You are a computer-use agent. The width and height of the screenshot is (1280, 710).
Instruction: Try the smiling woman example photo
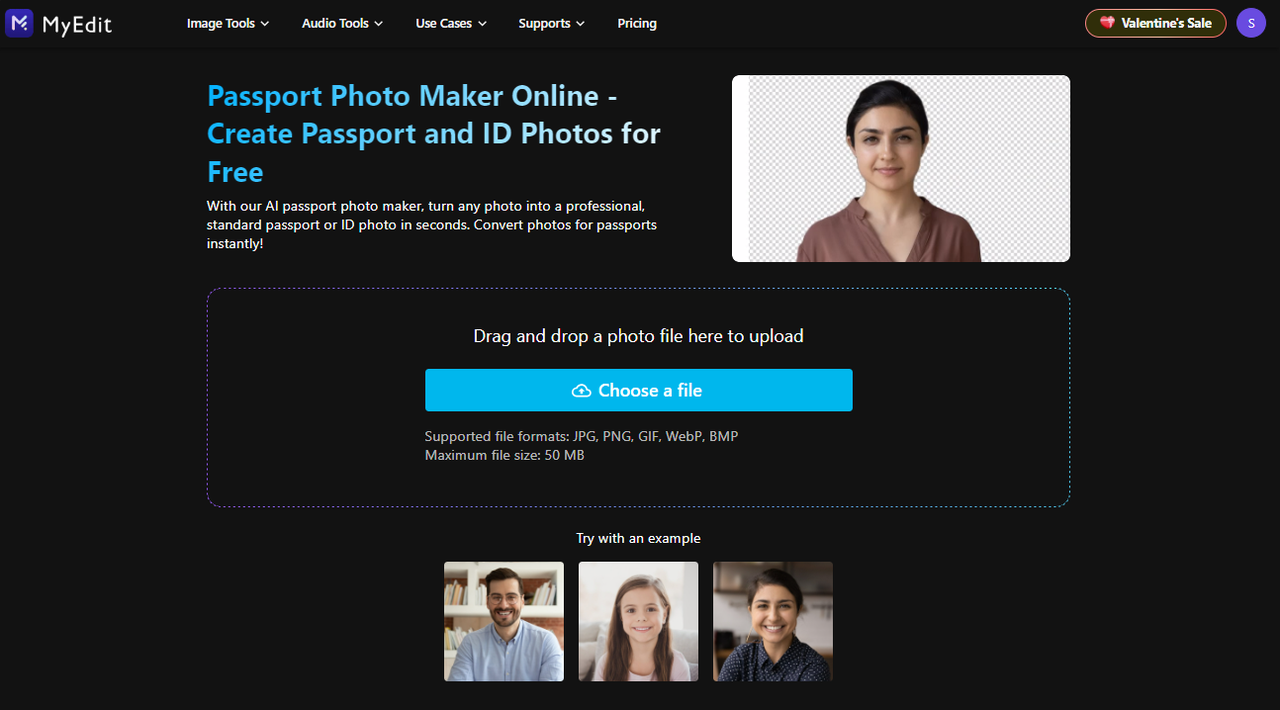(x=773, y=621)
